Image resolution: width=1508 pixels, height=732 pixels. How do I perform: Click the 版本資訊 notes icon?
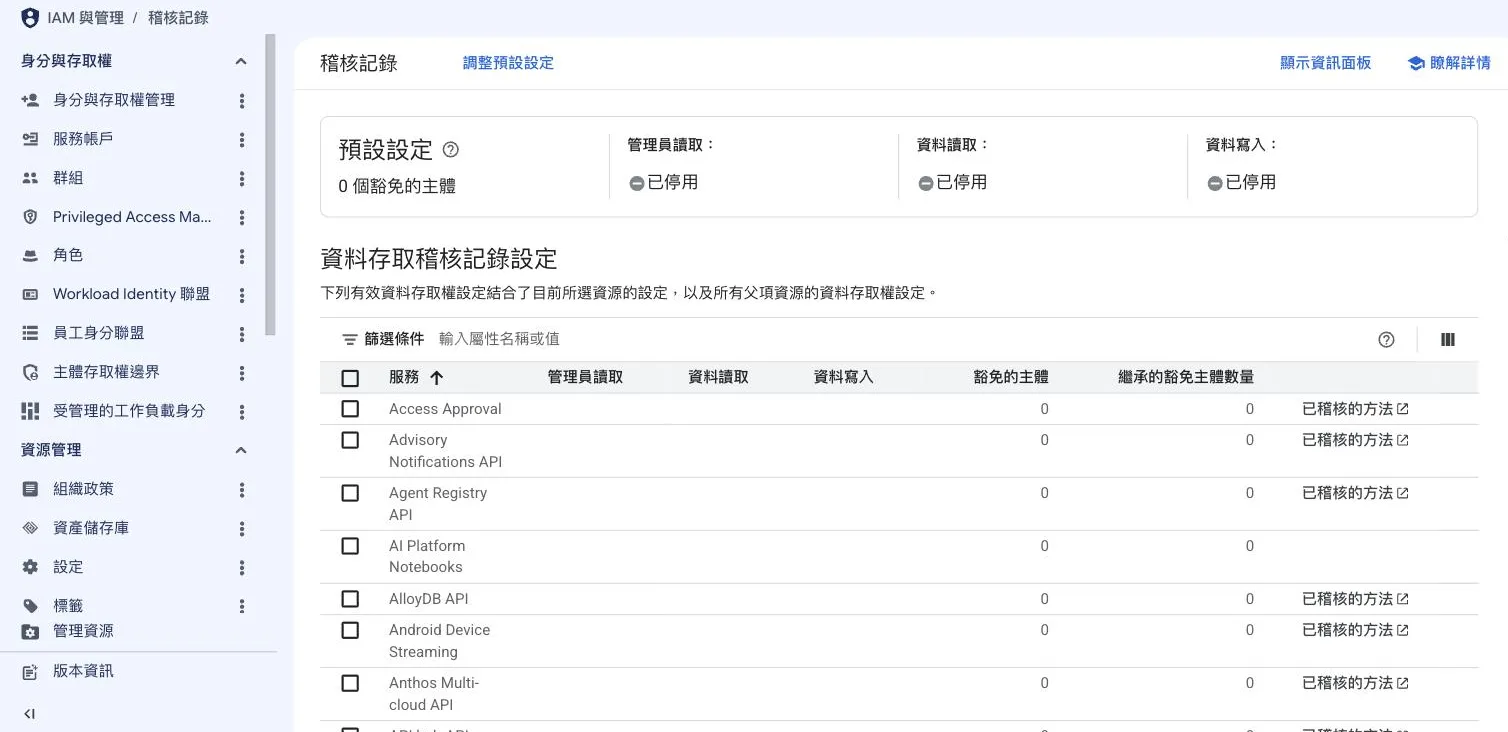(x=30, y=672)
